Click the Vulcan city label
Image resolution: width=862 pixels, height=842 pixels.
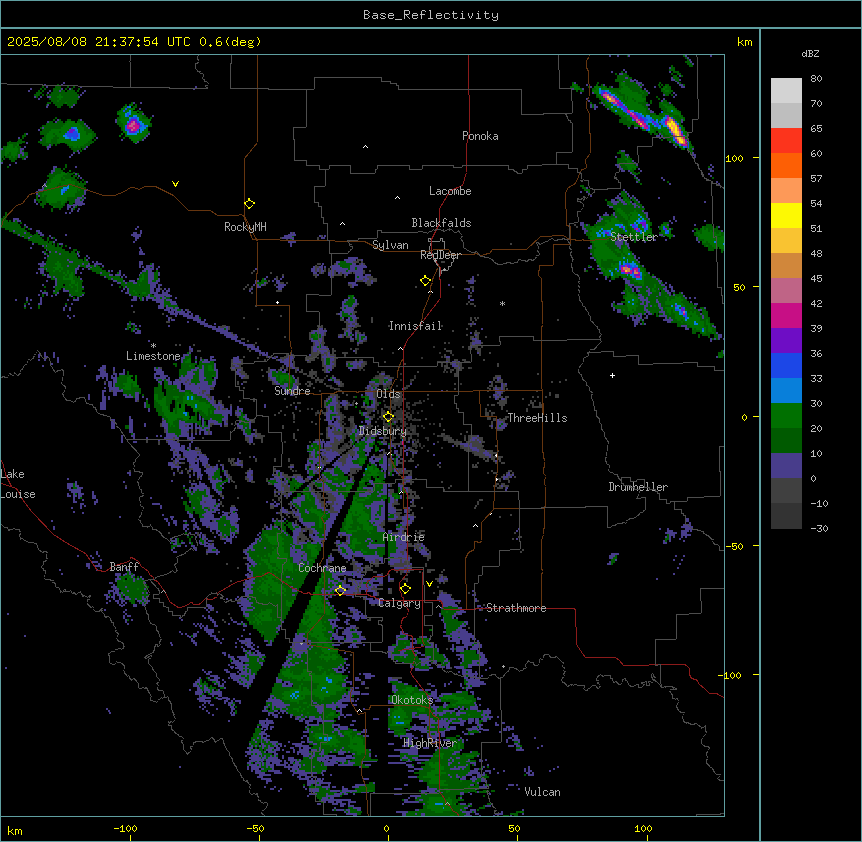pos(542,792)
